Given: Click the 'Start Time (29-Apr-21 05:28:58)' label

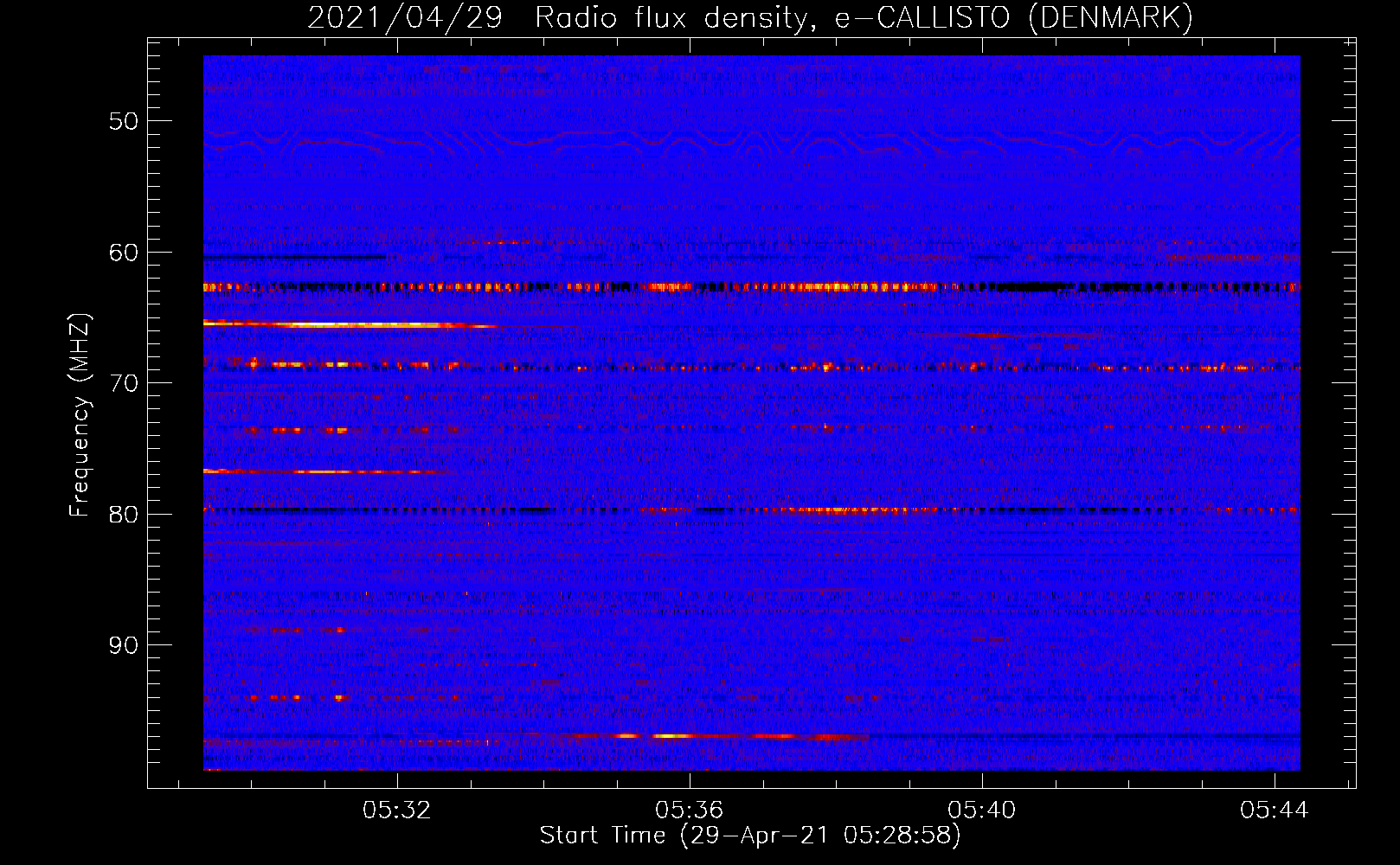Looking at the screenshot, I should pos(750,836).
